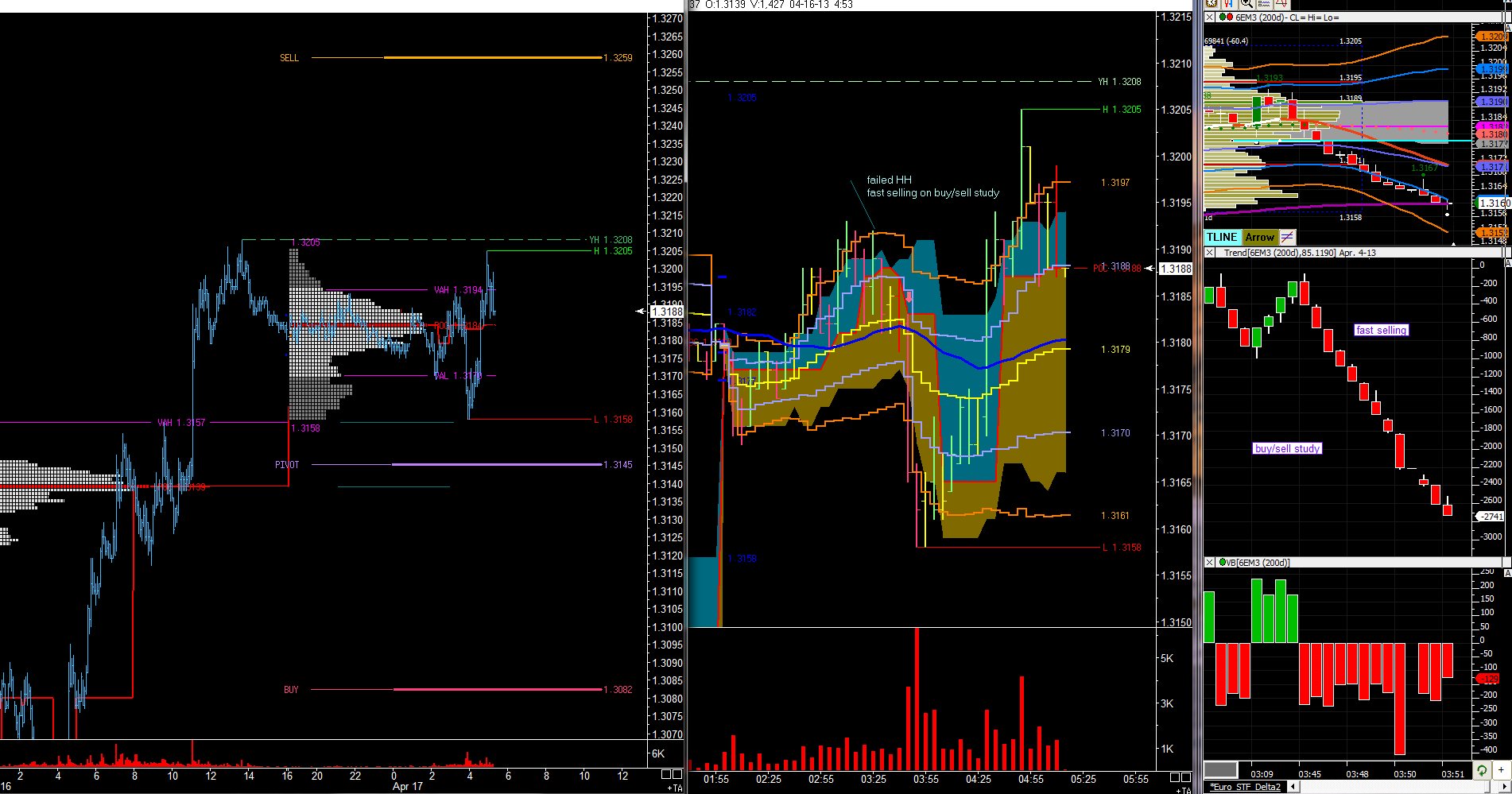This screenshot has width=1512, height=794.
Task: Click the 1.3188 current price marker, left chart
Action: tap(668, 312)
